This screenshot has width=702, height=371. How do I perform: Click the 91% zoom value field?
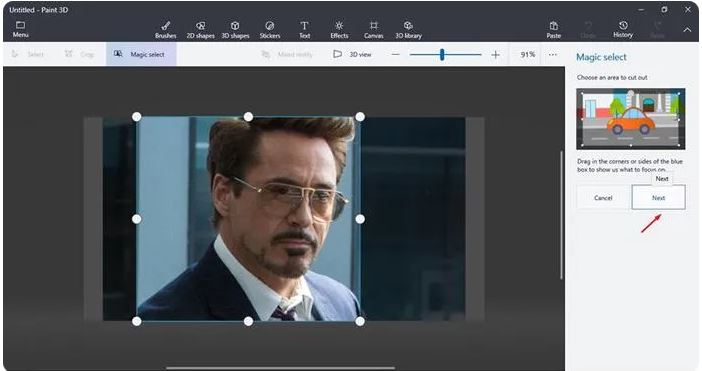pyautogui.click(x=527, y=54)
